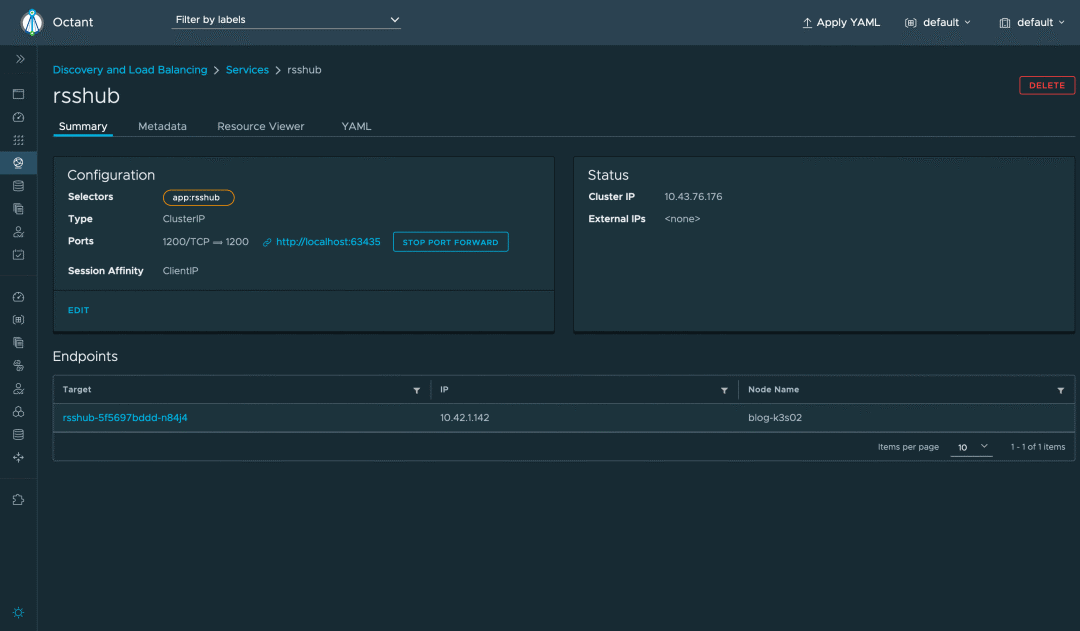Open Cluster Overview gauge icon in lower sidebar group
The width and height of the screenshot is (1080, 631).
click(19, 297)
